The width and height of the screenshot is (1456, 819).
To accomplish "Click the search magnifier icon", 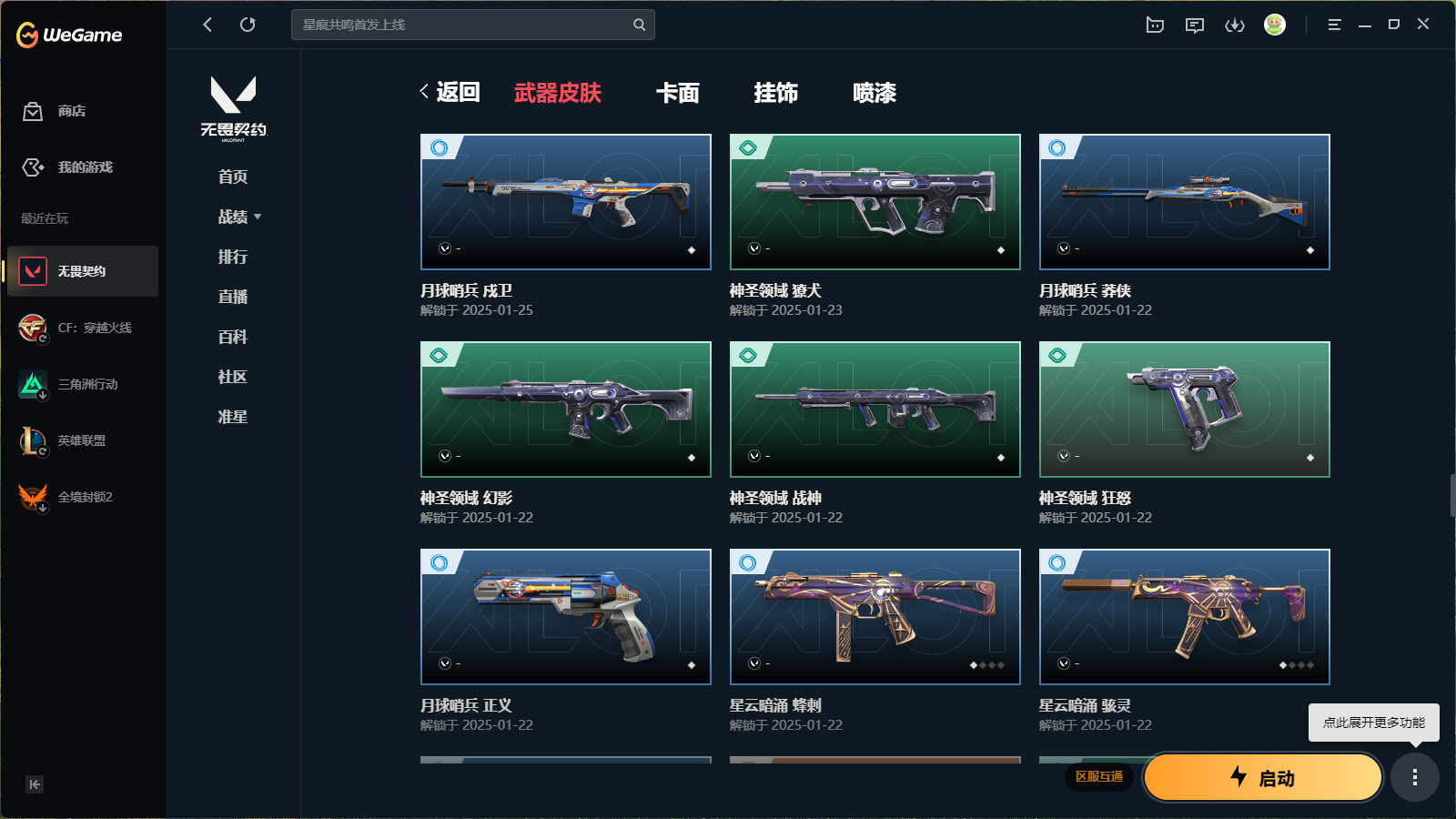I will point(640,25).
